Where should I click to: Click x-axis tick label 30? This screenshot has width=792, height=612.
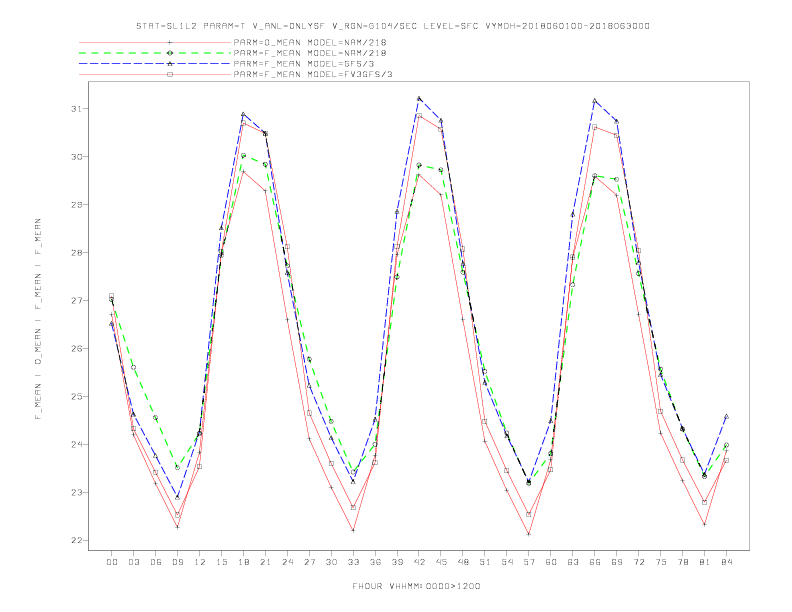331,562
